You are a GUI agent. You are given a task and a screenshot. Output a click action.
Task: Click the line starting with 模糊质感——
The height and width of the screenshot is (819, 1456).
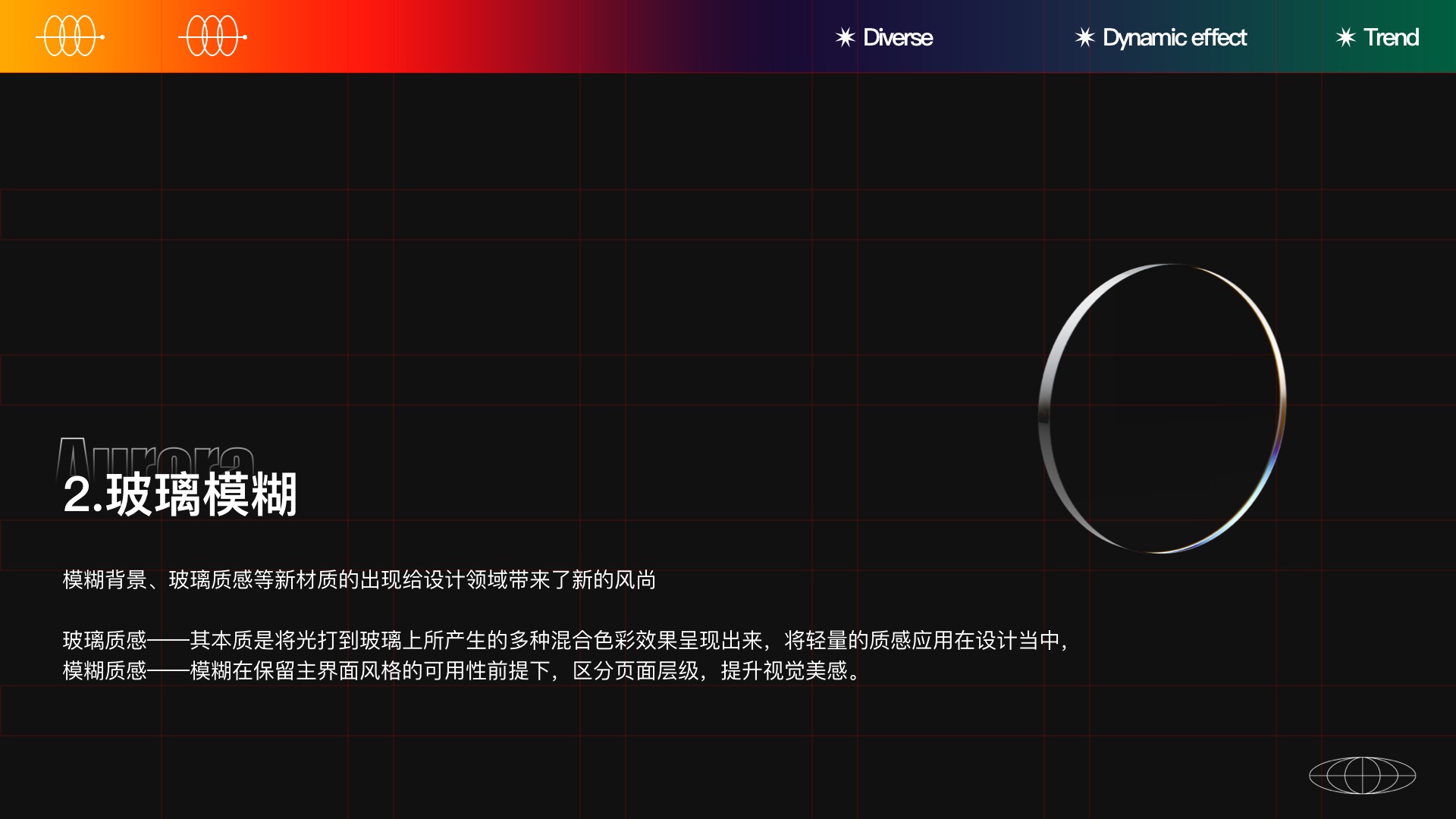point(461,671)
